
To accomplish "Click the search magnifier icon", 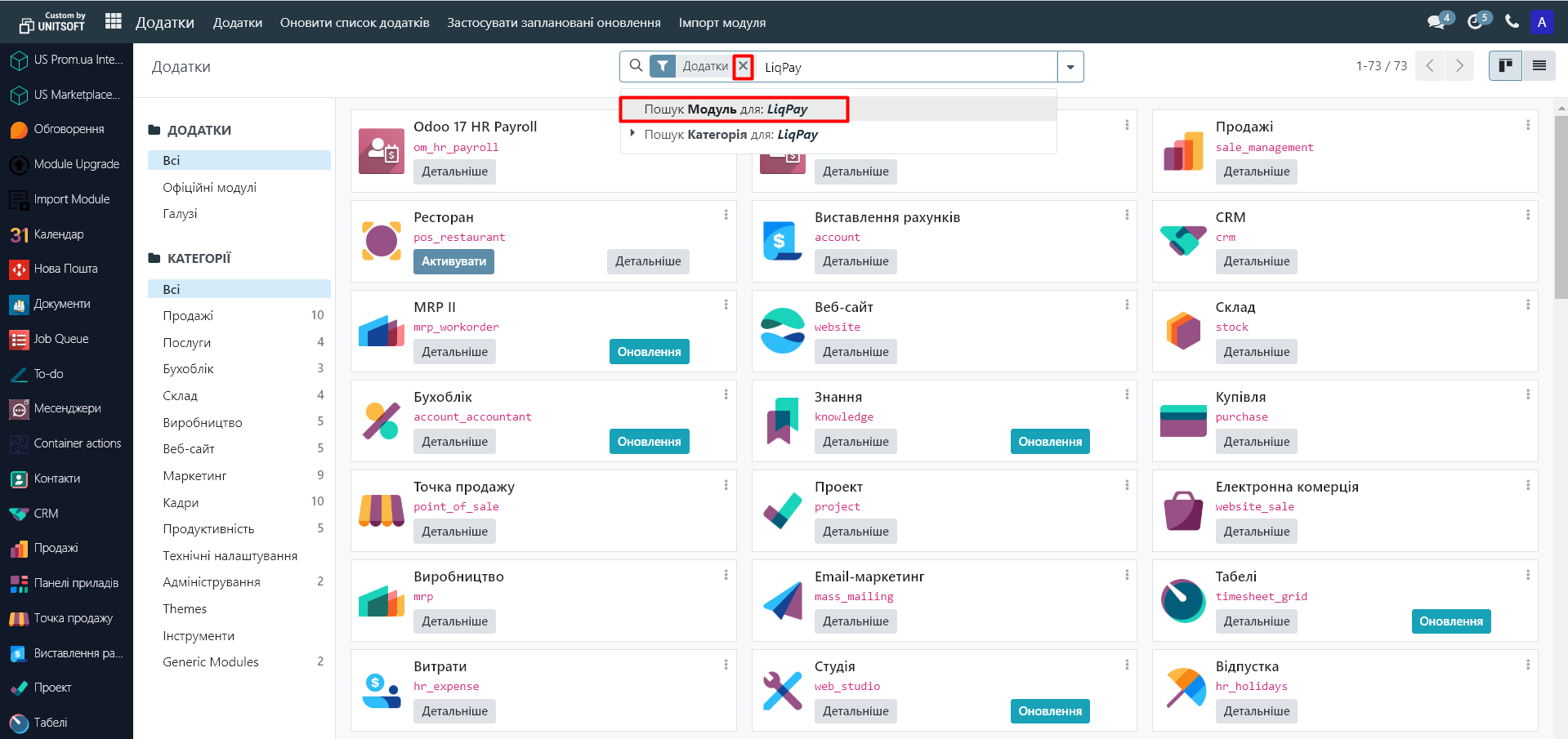I will (x=636, y=66).
